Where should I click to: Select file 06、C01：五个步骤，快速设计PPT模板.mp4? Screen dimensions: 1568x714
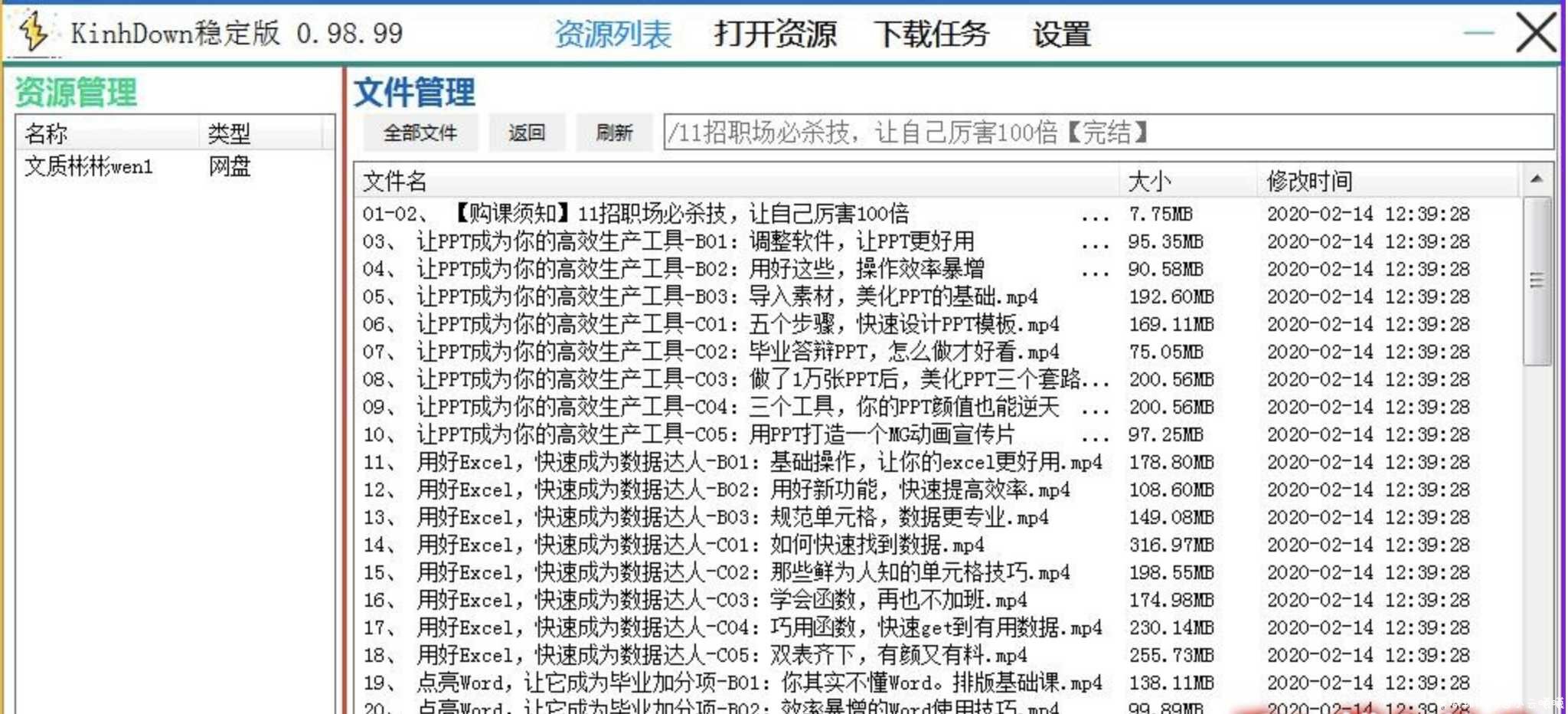[x=938, y=324]
